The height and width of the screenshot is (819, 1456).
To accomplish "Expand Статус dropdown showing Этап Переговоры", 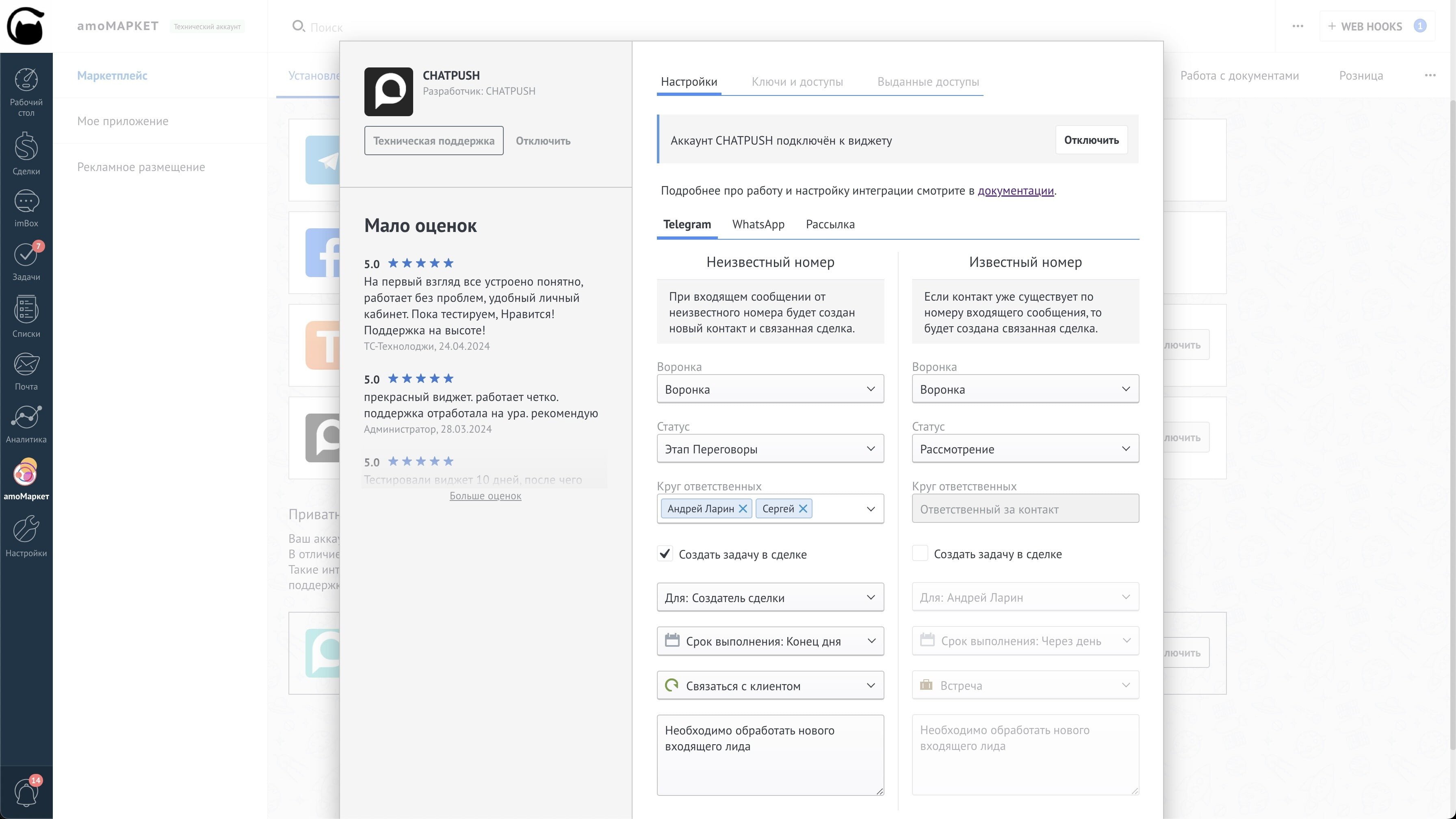I will 770,449.
